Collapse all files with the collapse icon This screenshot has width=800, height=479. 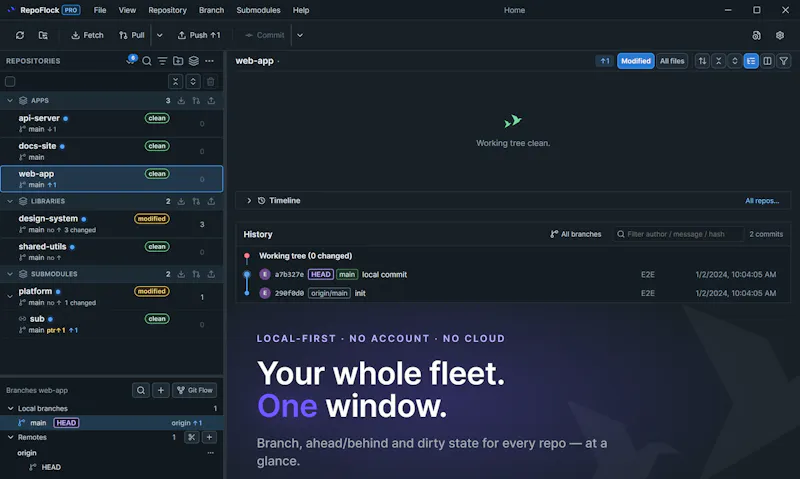[718, 61]
